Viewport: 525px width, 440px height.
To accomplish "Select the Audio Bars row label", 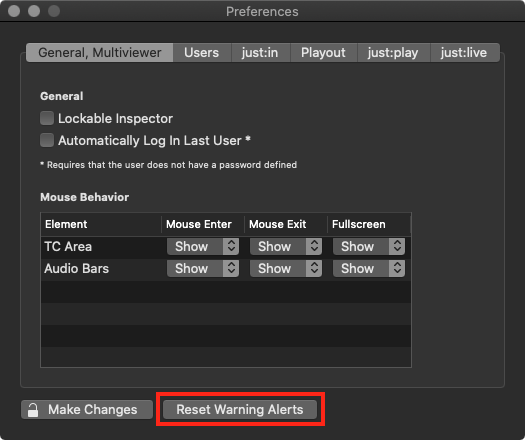I will coord(77,269).
